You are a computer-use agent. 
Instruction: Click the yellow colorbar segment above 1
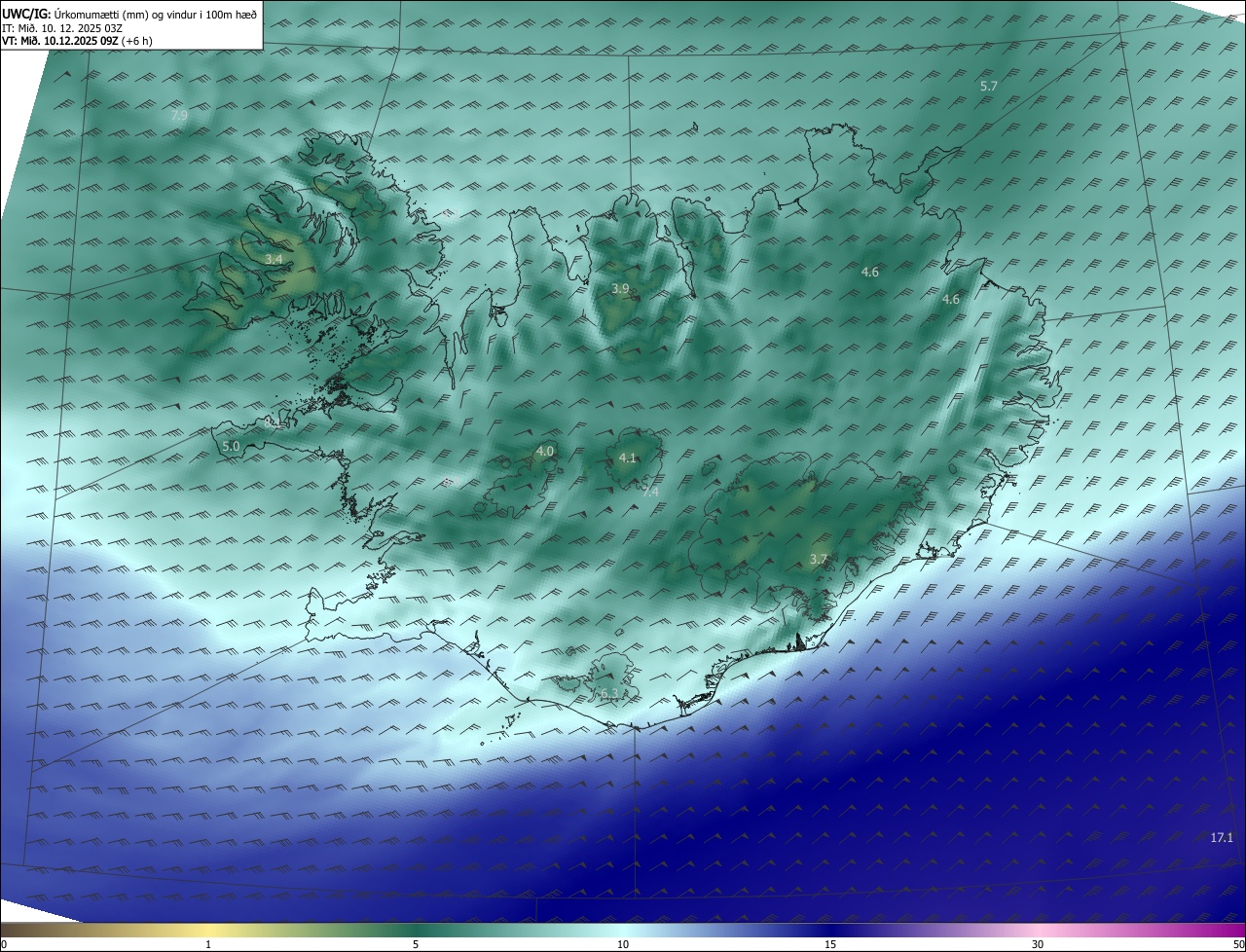208,930
